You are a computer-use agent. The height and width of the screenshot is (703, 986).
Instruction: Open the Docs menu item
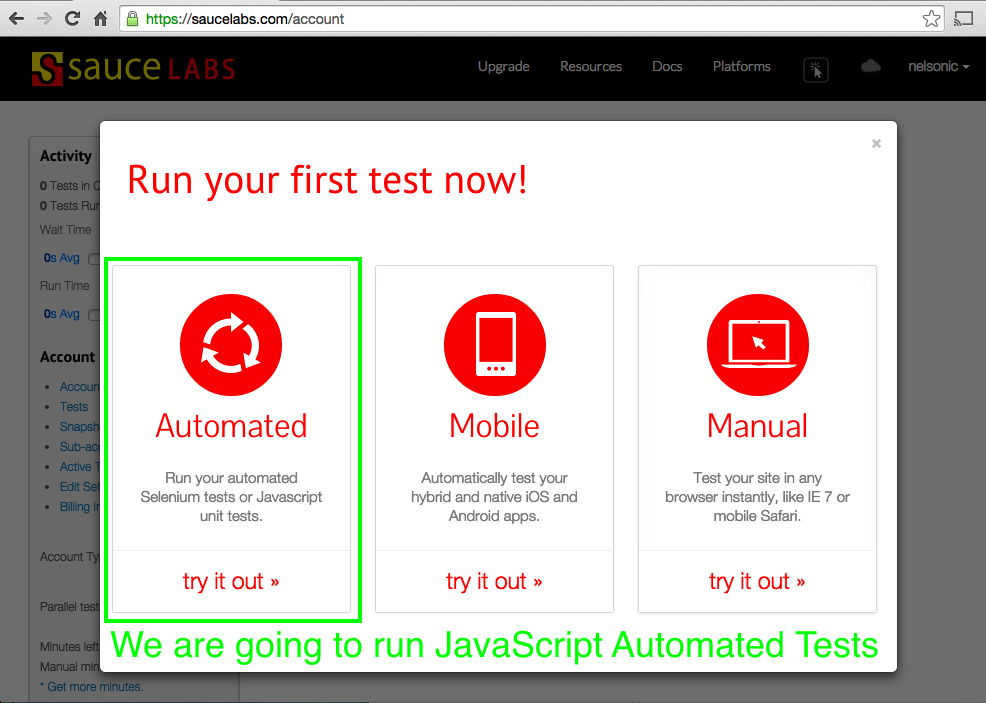(667, 67)
